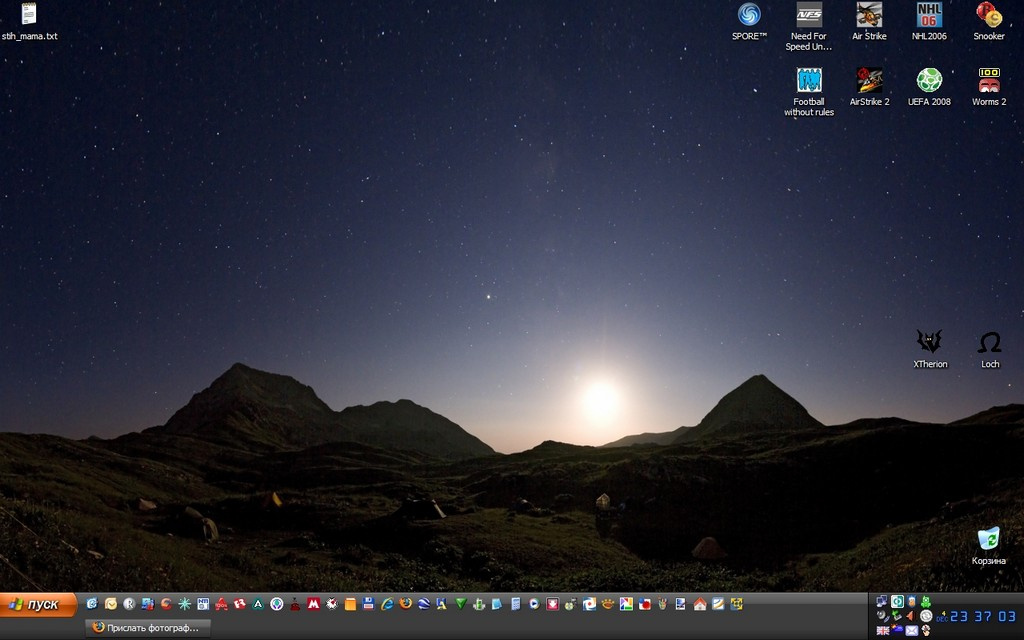Screen dimensions: 1024x640
Task: Open the volume speaker tray icon
Action: (910, 616)
